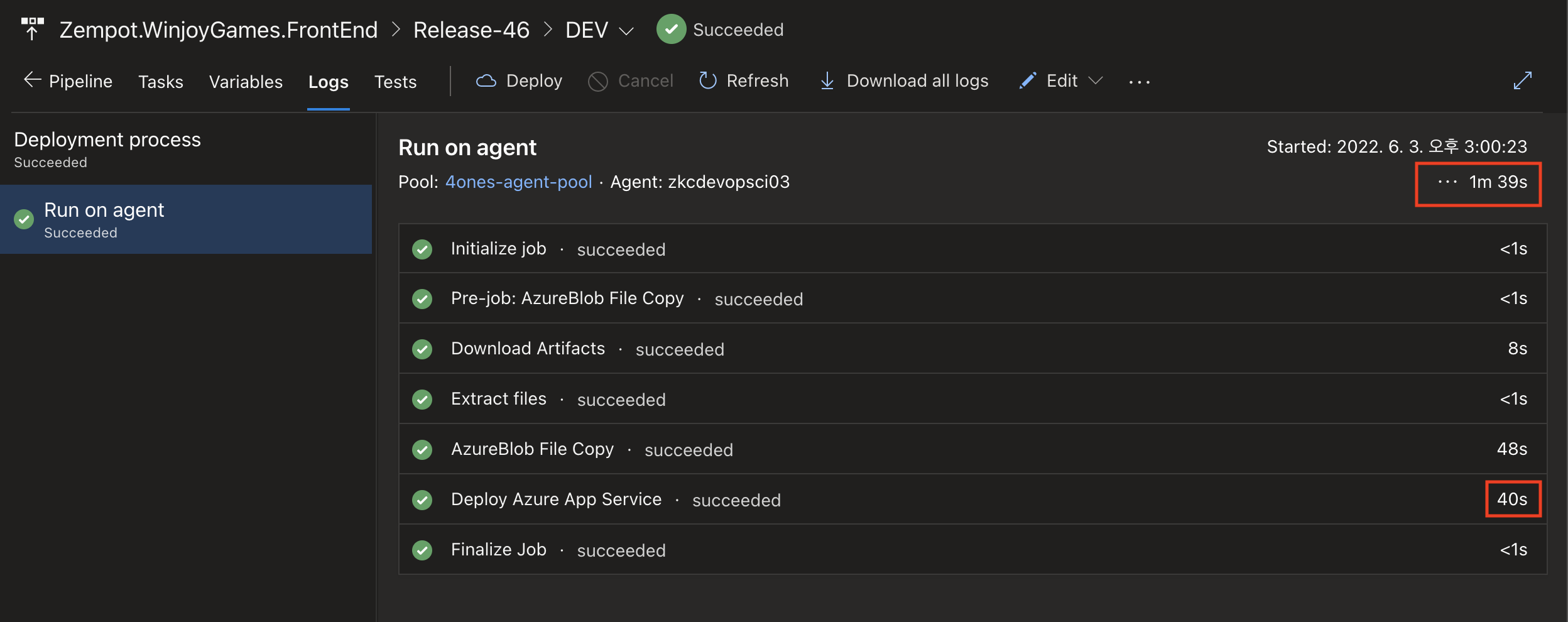1568x622 pixels.
Task: Refresh the deployment logs
Action: pyautogui.click(x=744, y=81)
